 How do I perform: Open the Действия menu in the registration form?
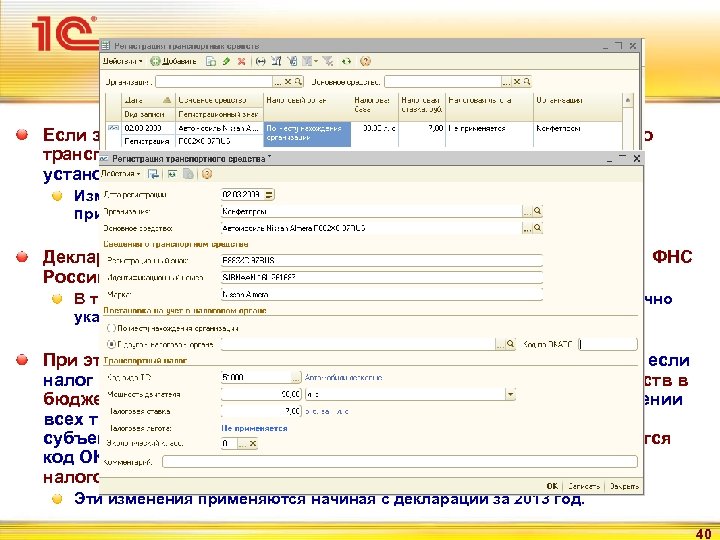click(121, 174)
